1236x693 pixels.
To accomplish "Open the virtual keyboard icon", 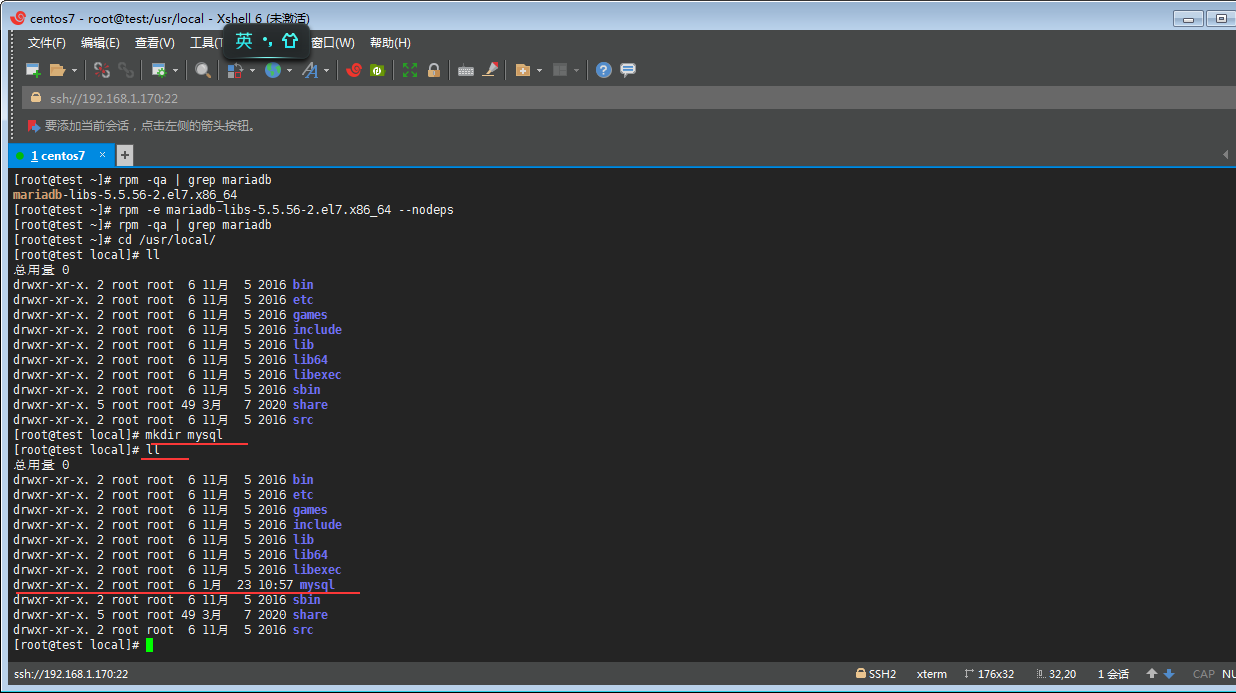I will tap(465, 70).
